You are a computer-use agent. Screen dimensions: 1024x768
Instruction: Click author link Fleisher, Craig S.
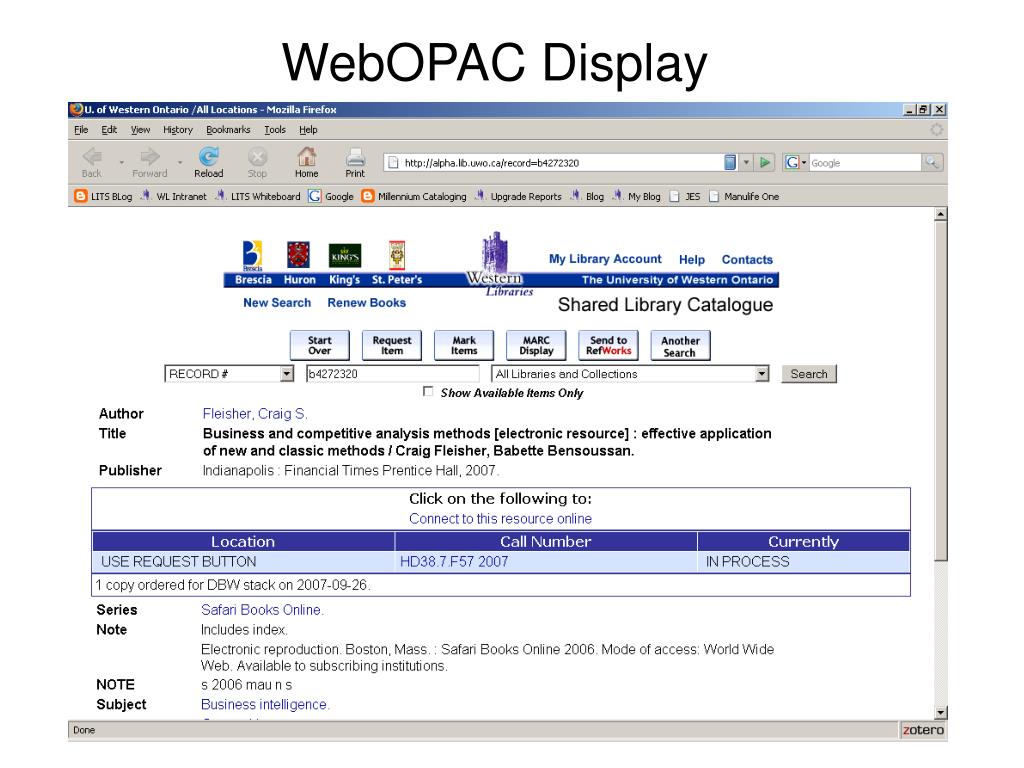[x=255, y=413]
